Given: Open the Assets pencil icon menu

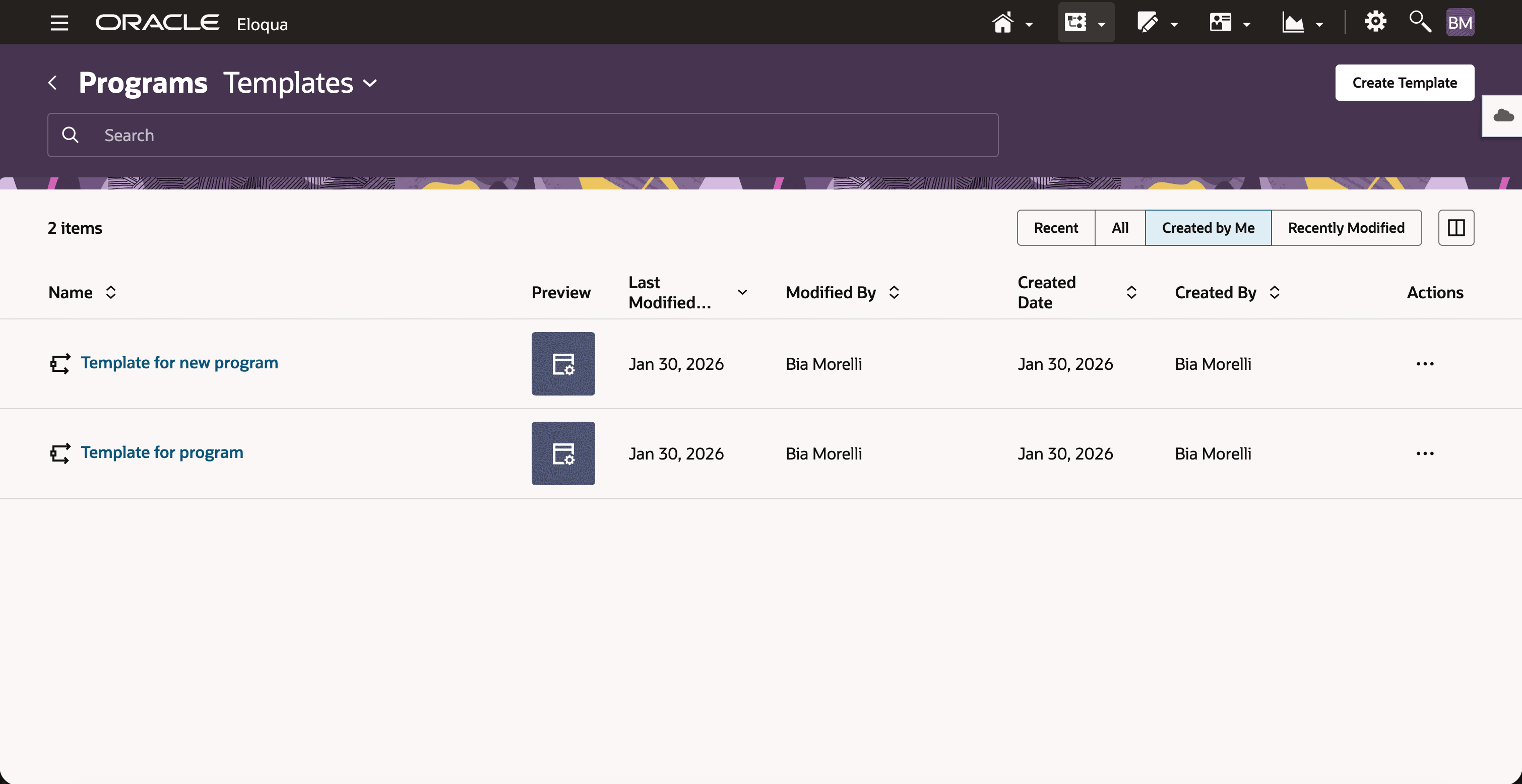Looking at the screenshot, I should coord(1148,23).
